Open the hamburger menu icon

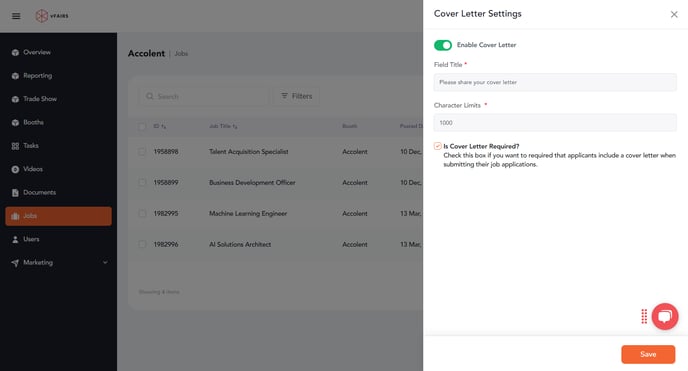point(16,16)
